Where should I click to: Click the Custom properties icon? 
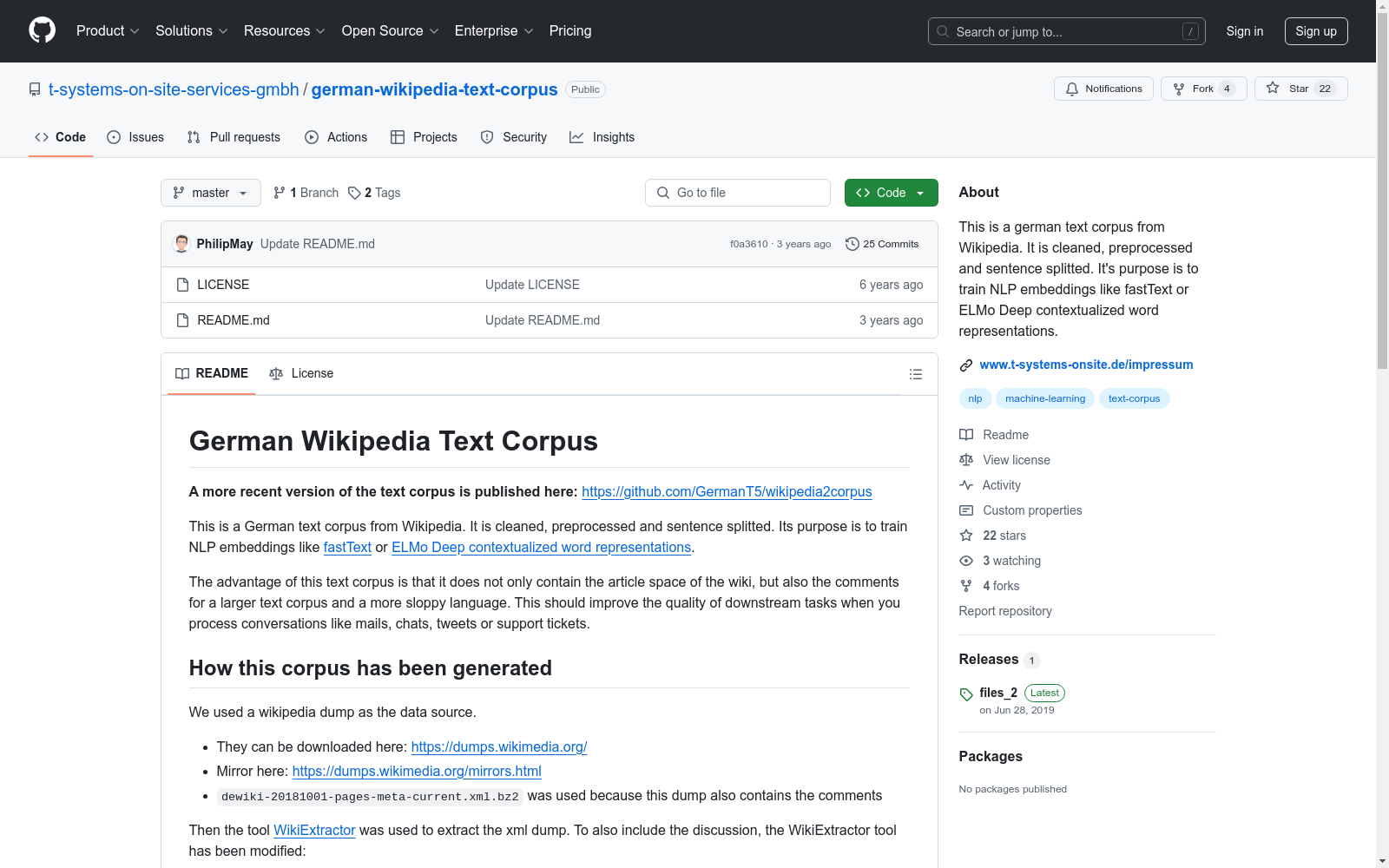pyautogui.click(x=966, y=510)
